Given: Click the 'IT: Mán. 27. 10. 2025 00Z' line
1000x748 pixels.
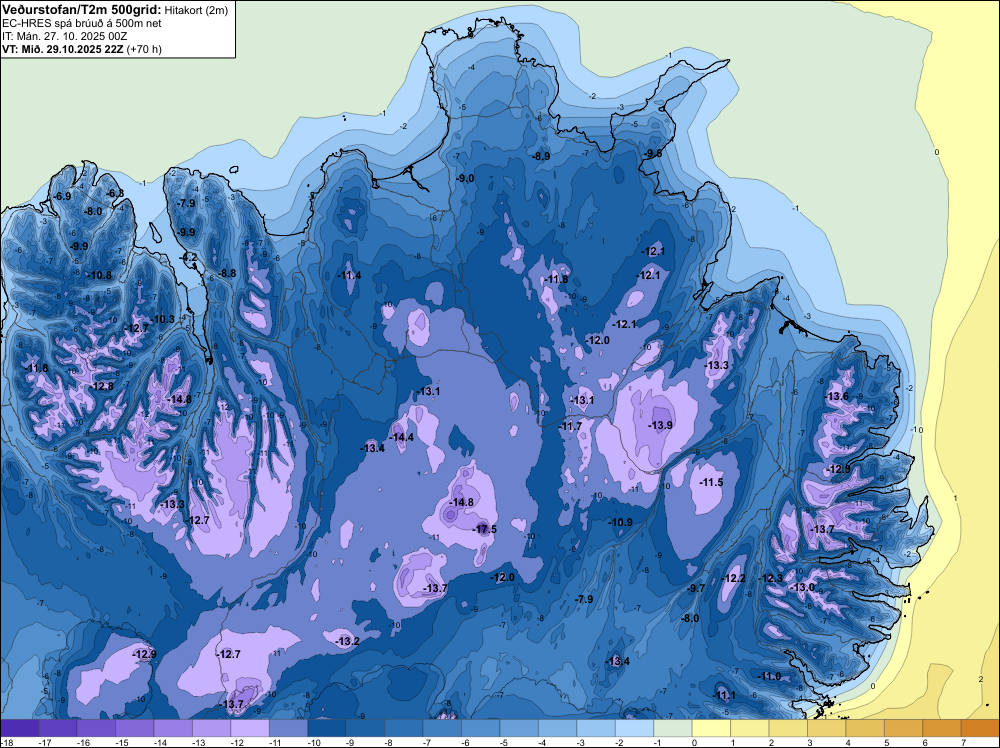Looking at the screenshot, I should 64,36.
